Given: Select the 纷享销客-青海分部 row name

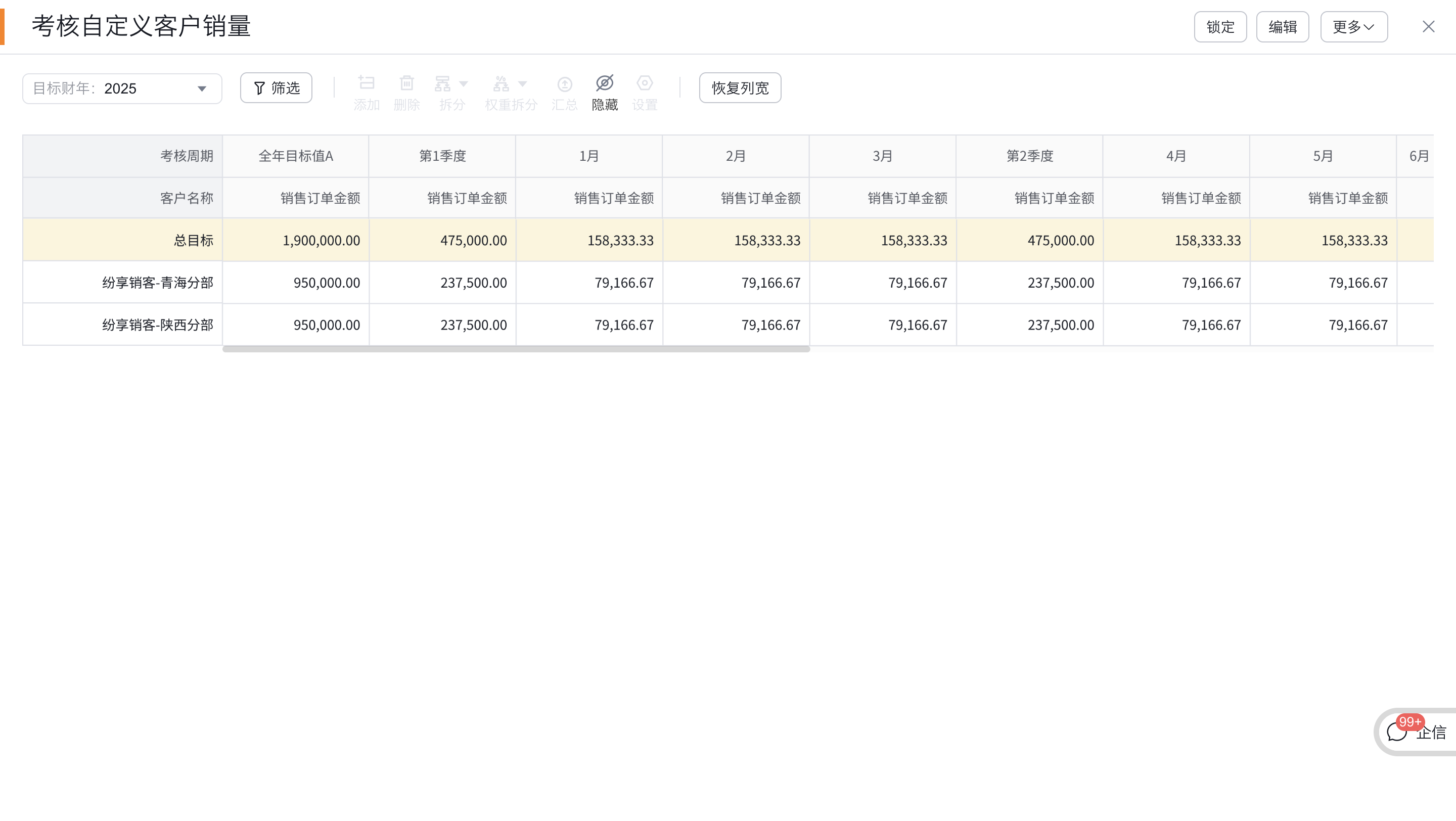Looking at the screenshot, I should [x=158, y=283].
